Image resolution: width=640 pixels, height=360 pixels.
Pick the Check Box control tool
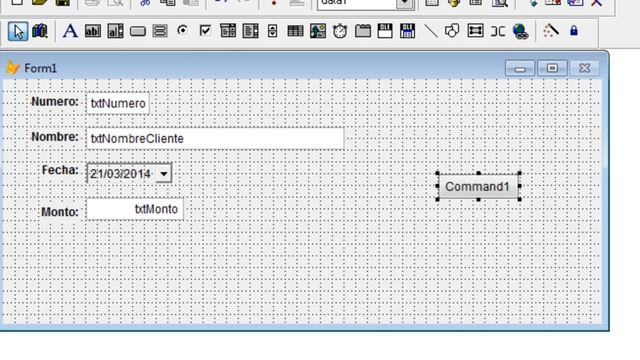[205, 31]
